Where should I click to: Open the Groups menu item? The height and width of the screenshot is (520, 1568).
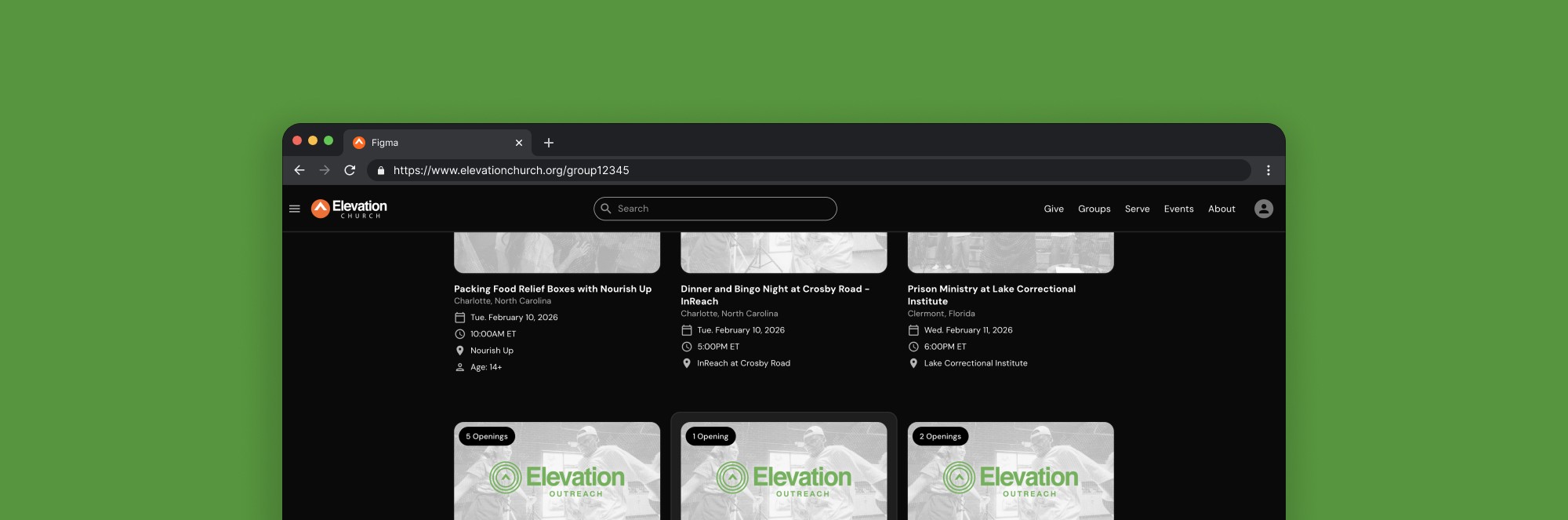(1094, 209)
